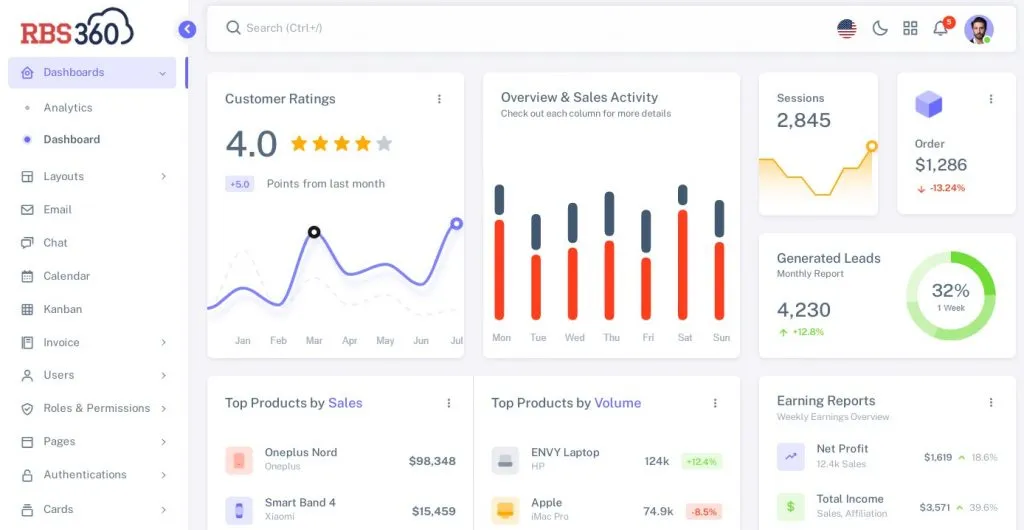
Task: Open the Analytics menu item
Action: [67, 108]
